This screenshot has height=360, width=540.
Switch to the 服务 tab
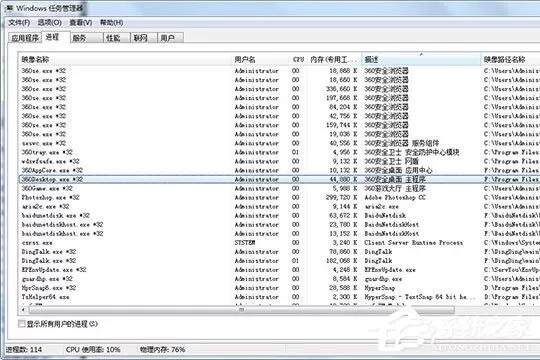coord(87,38)
